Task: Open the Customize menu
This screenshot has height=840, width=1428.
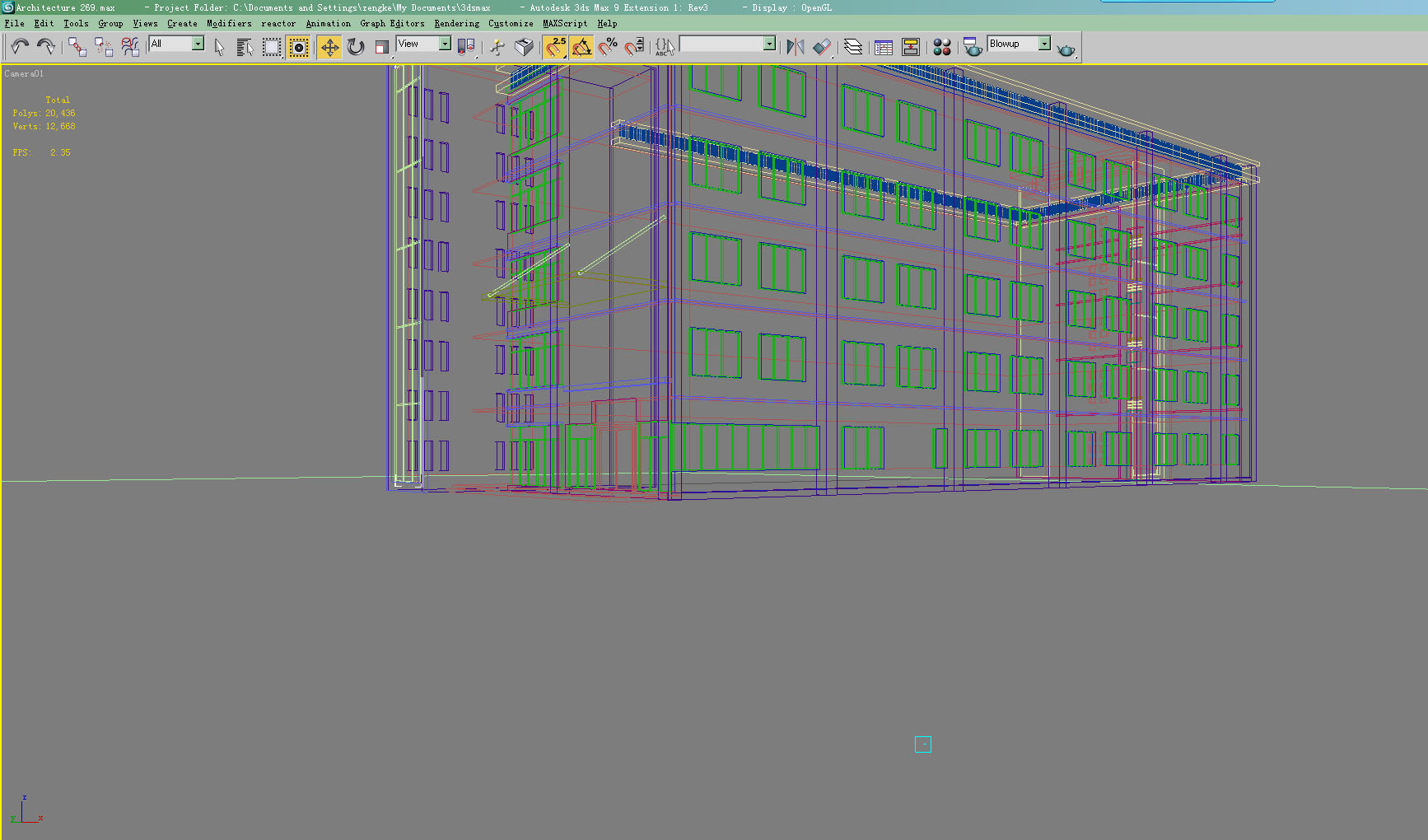Action: [511, 23]
